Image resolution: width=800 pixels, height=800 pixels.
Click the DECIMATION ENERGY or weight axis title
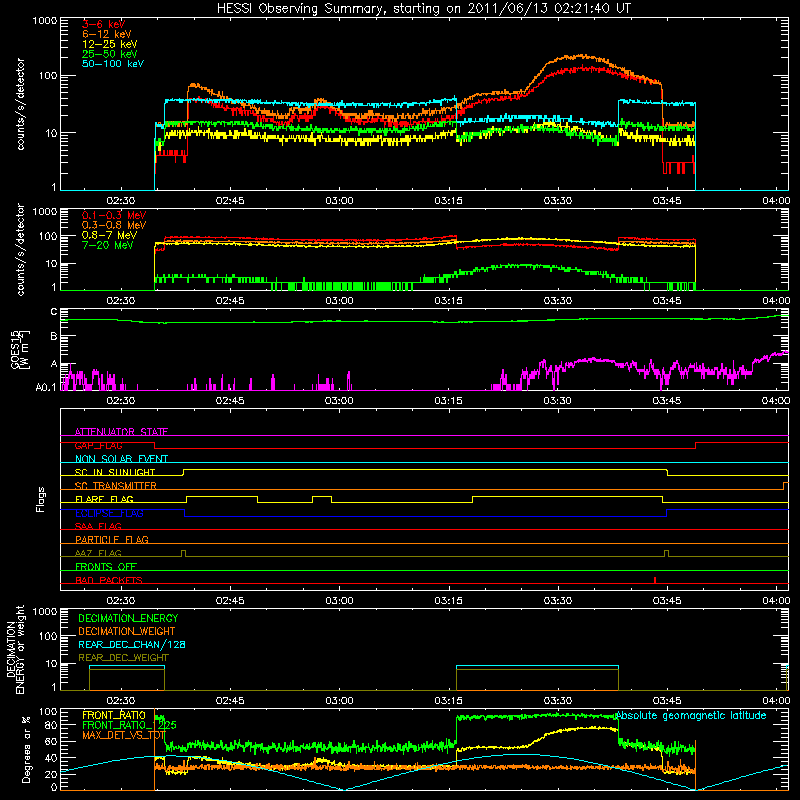15,649
